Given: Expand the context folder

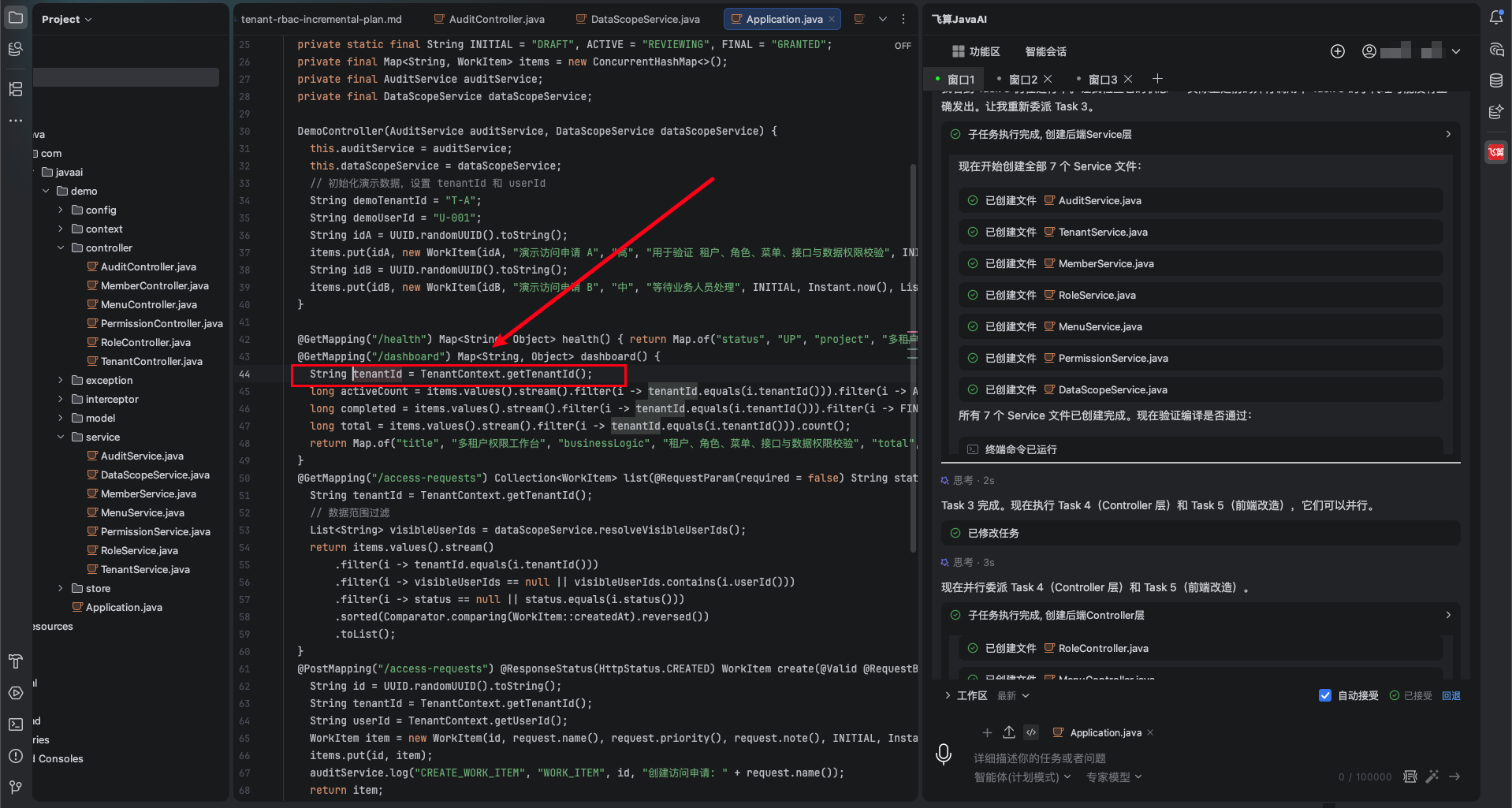Looking at the screenshot, I should pos(61,229).
